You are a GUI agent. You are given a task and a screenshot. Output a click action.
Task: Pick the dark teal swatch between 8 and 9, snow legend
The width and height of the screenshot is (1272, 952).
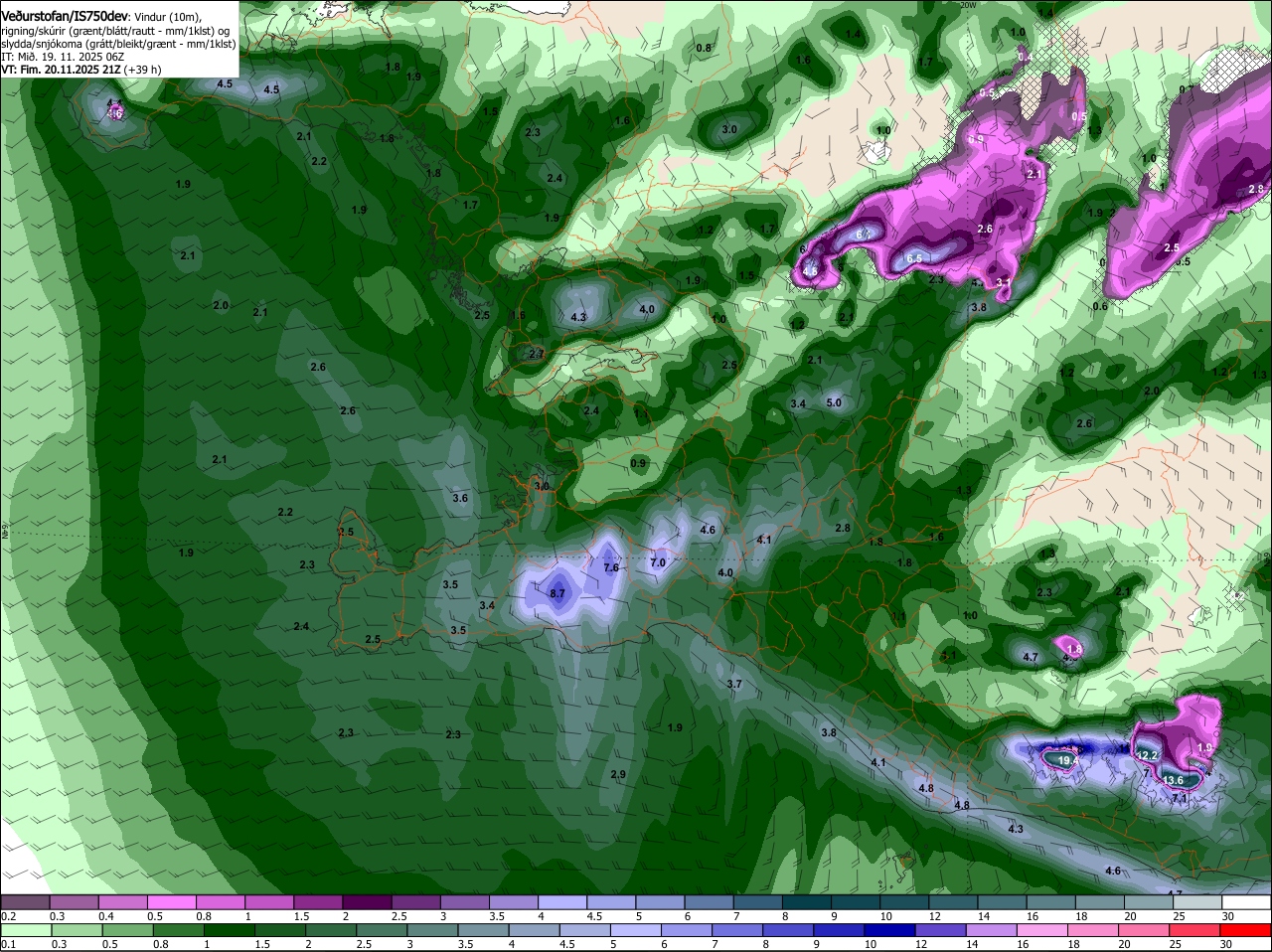808,902
